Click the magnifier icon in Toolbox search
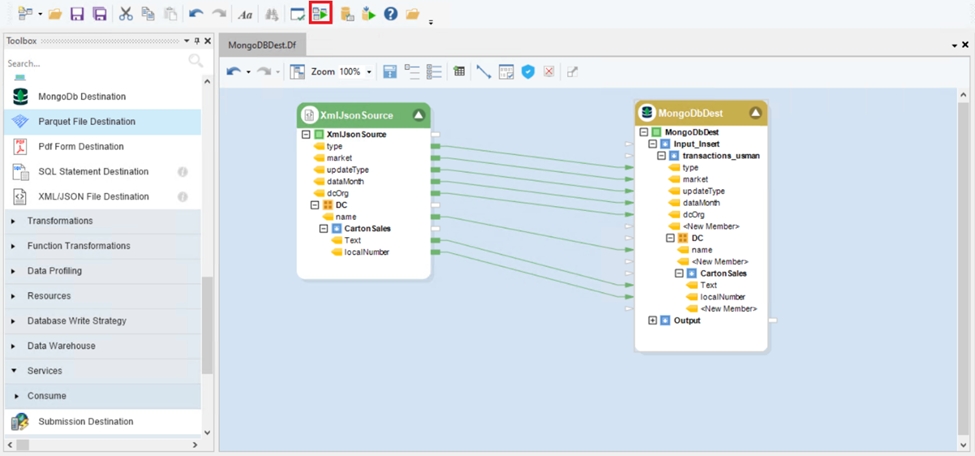The height and width of the screenshot is (456, 975). tap(196, 61)
